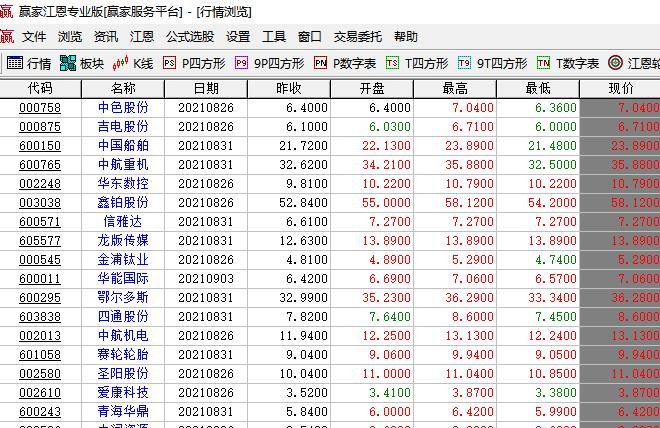
Task: Select stock name 四通股份
Action: (x=123, y=316)
